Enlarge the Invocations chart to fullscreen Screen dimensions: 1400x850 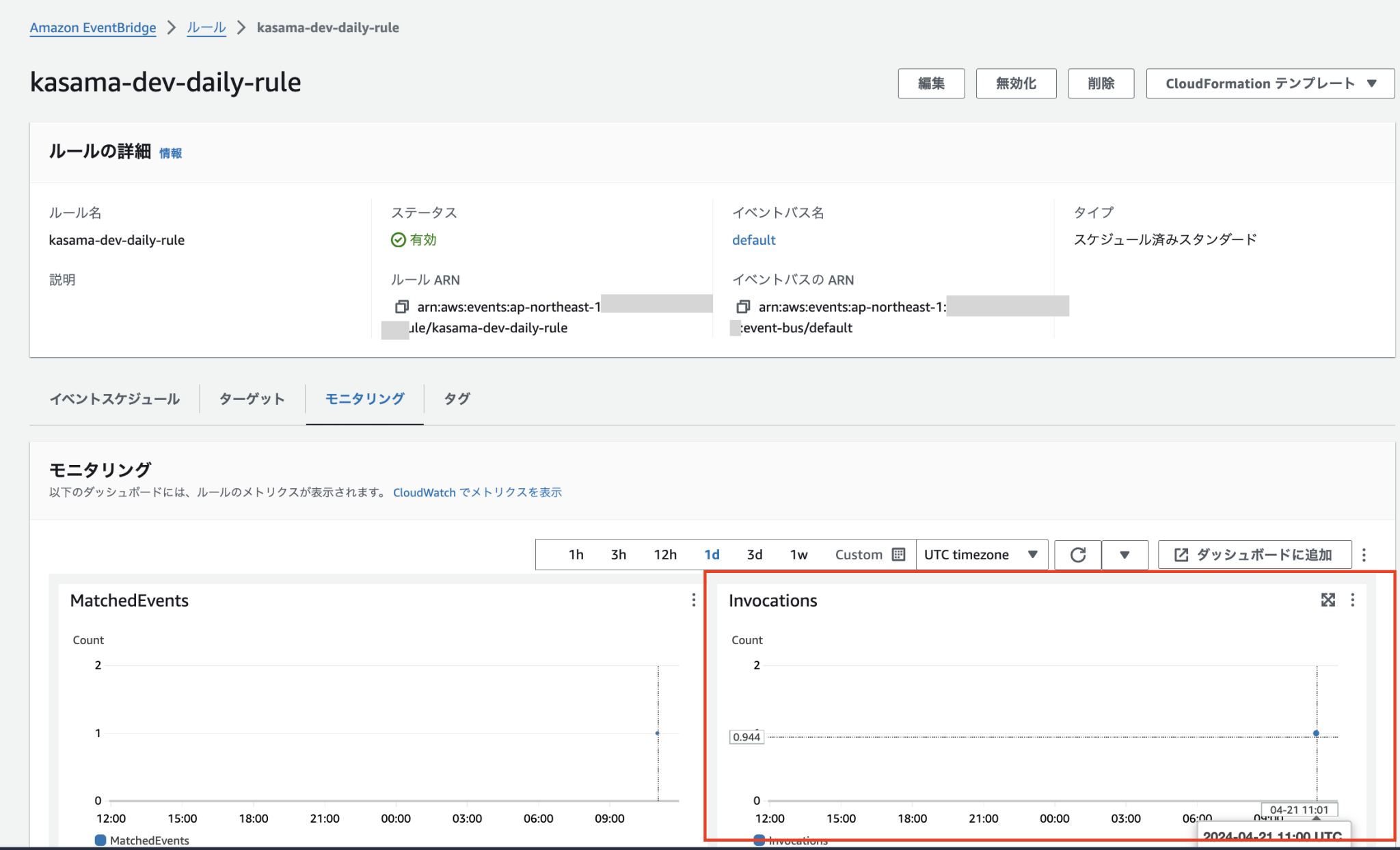[x=1328, y=600]
